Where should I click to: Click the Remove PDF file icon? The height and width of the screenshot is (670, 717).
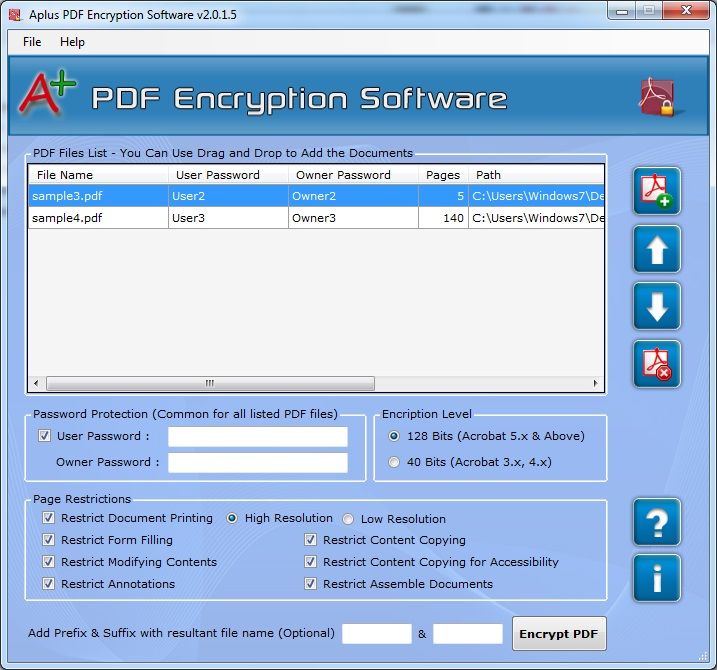click(x=657, y=364)
